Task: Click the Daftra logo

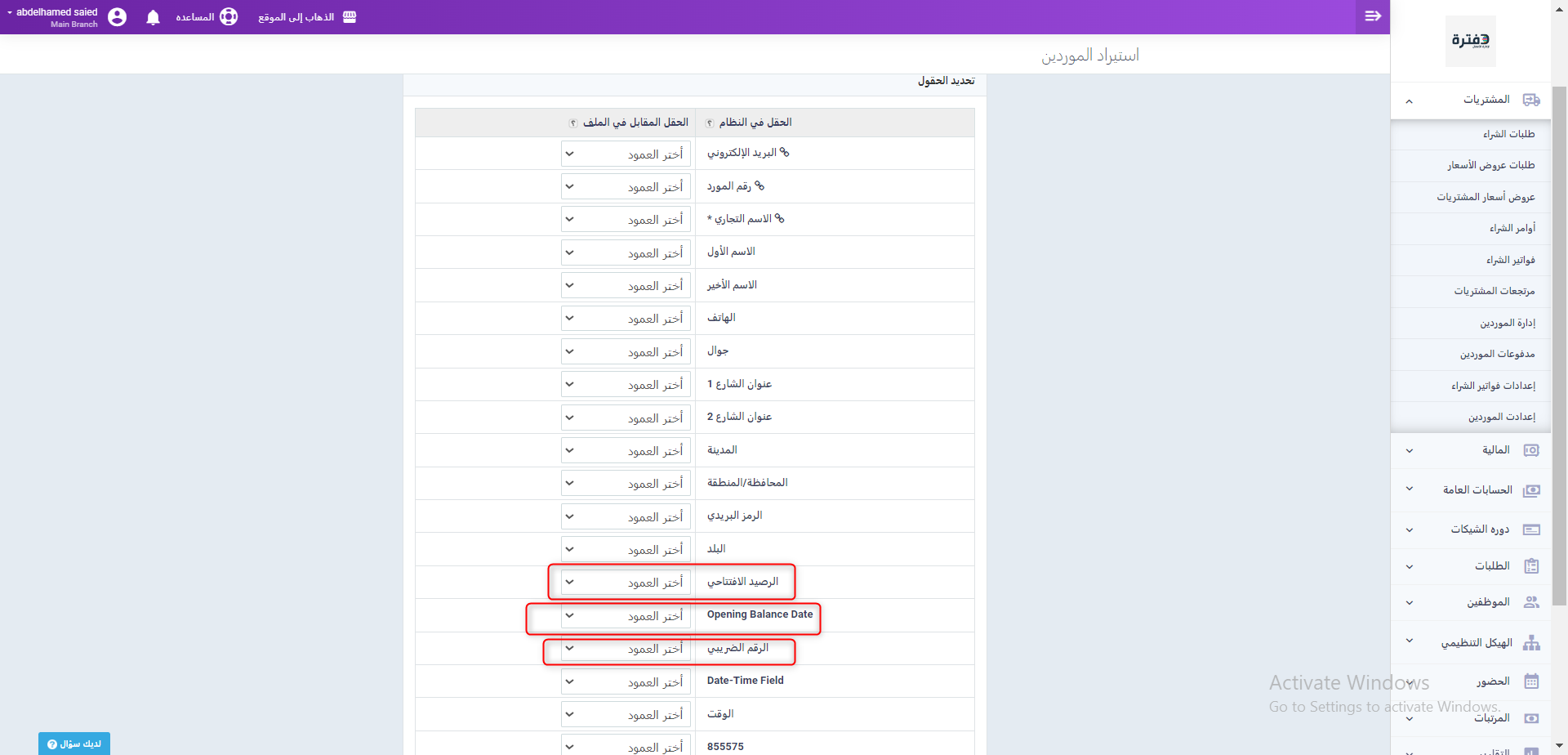Action: (1470, 41)
